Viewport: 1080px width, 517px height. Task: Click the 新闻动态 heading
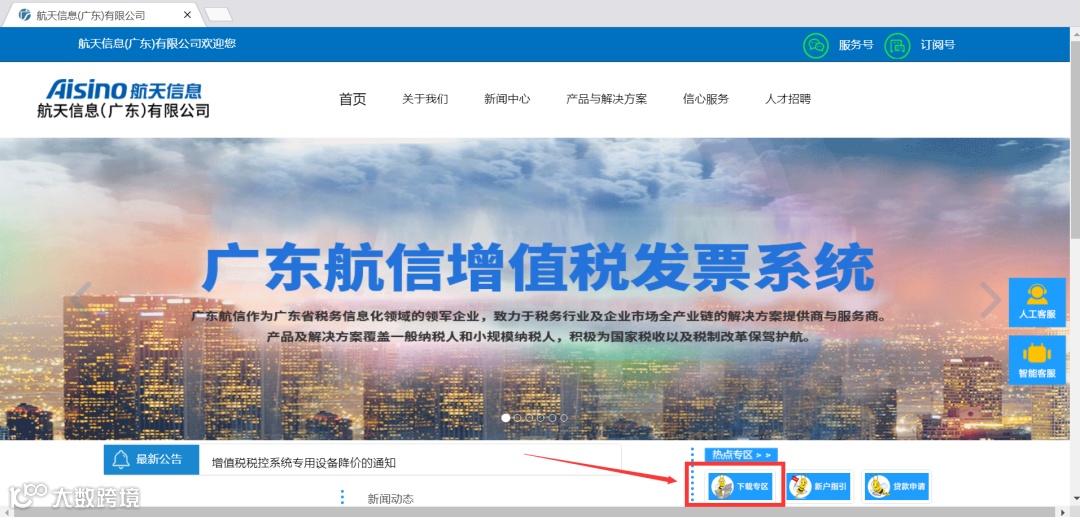coord(391,498)
